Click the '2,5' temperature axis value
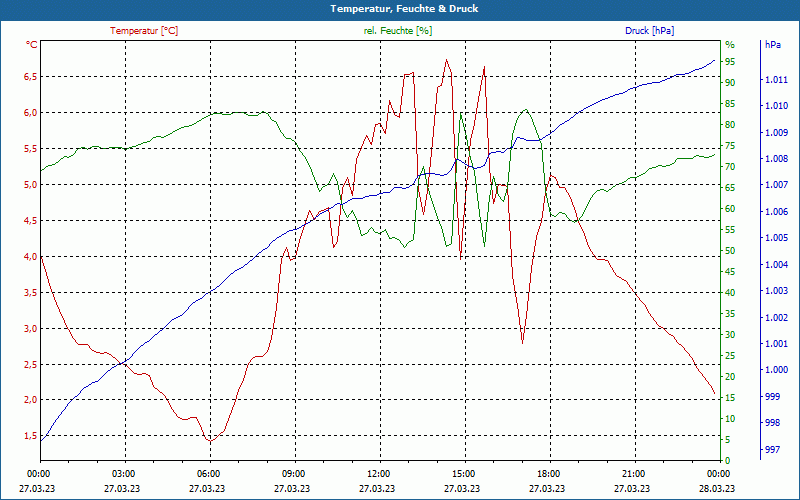 (31, 365)
